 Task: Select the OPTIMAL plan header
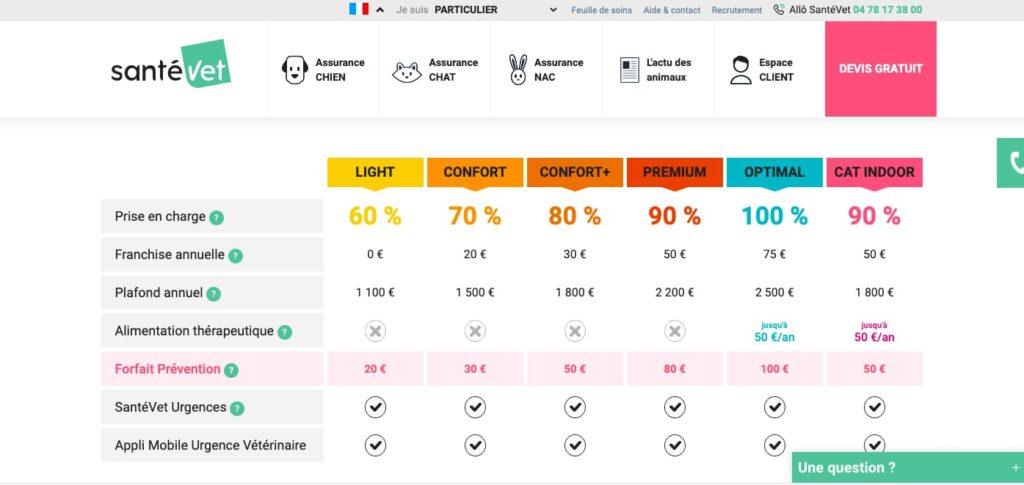pos(775,172)
